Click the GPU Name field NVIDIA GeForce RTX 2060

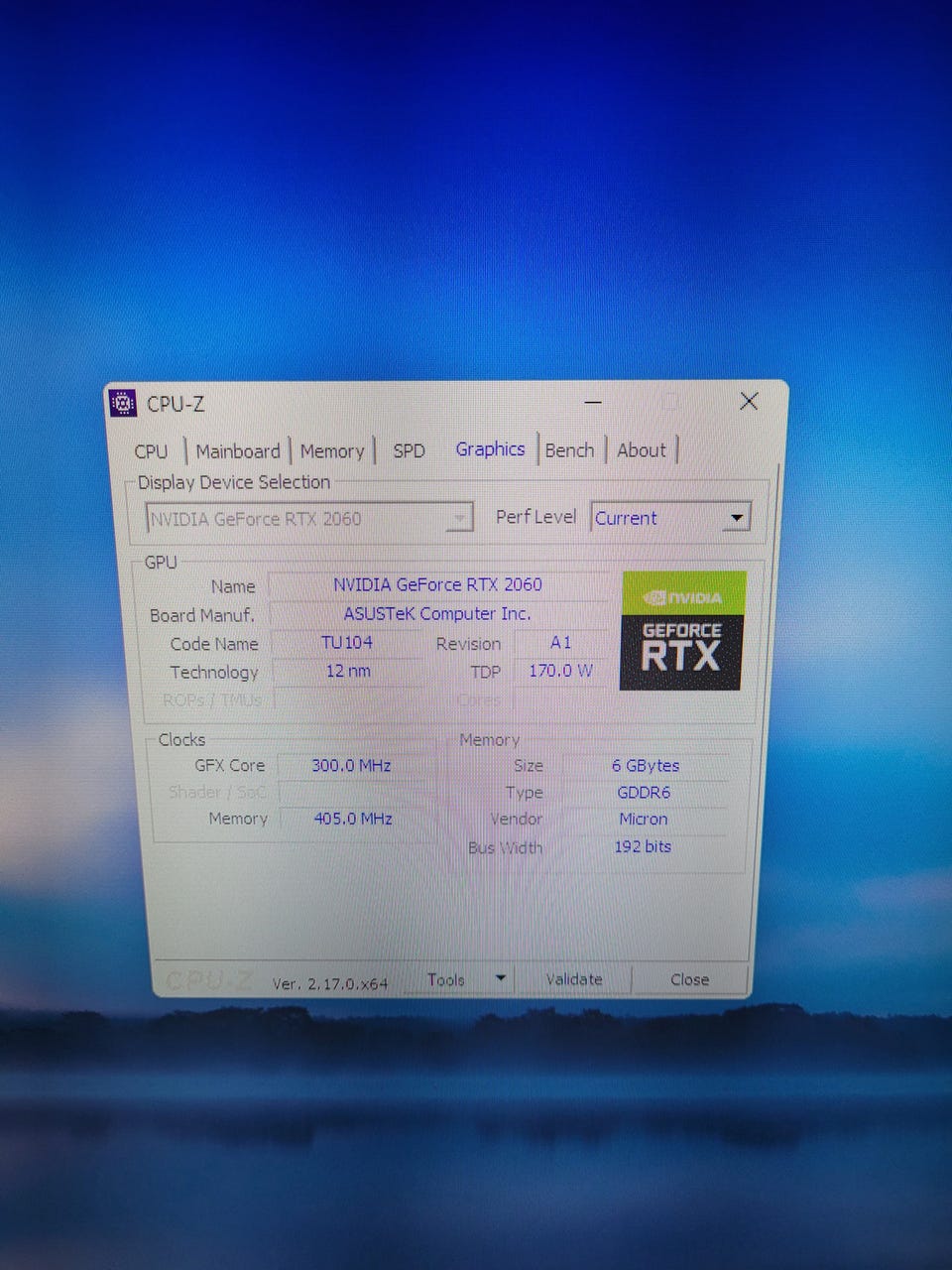[437, 584]
